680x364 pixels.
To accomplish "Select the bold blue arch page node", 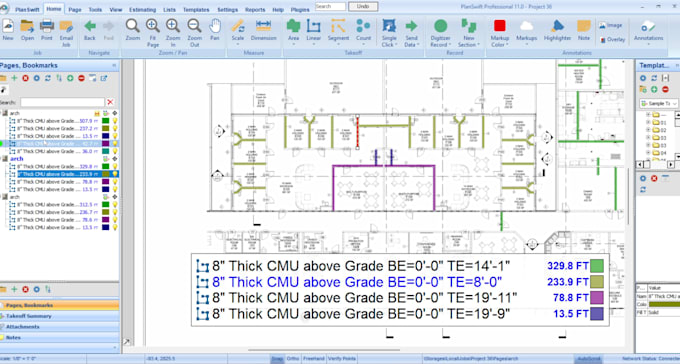I will [16, 159].
